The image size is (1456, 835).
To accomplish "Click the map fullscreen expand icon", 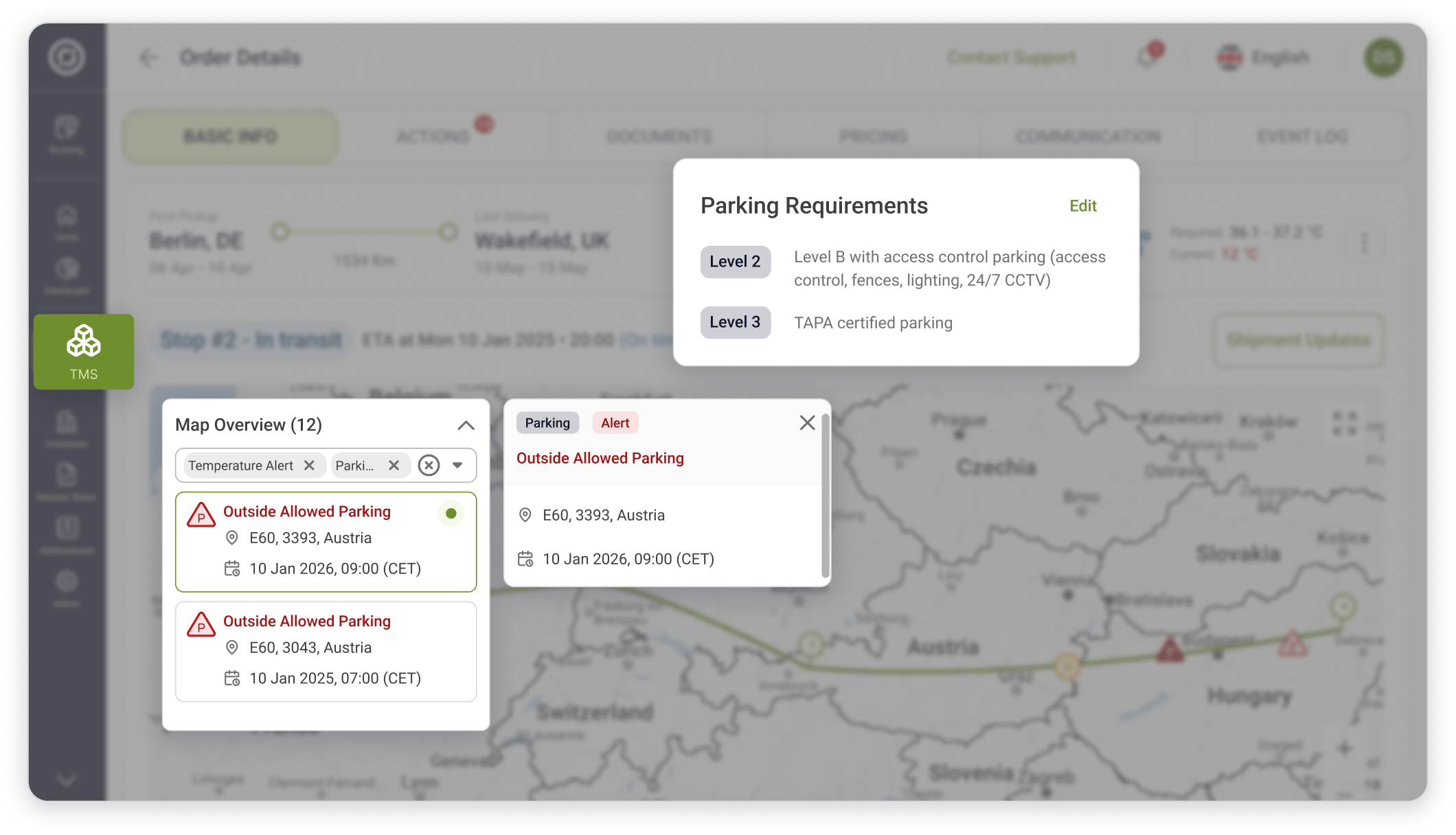I will 1344,424.
